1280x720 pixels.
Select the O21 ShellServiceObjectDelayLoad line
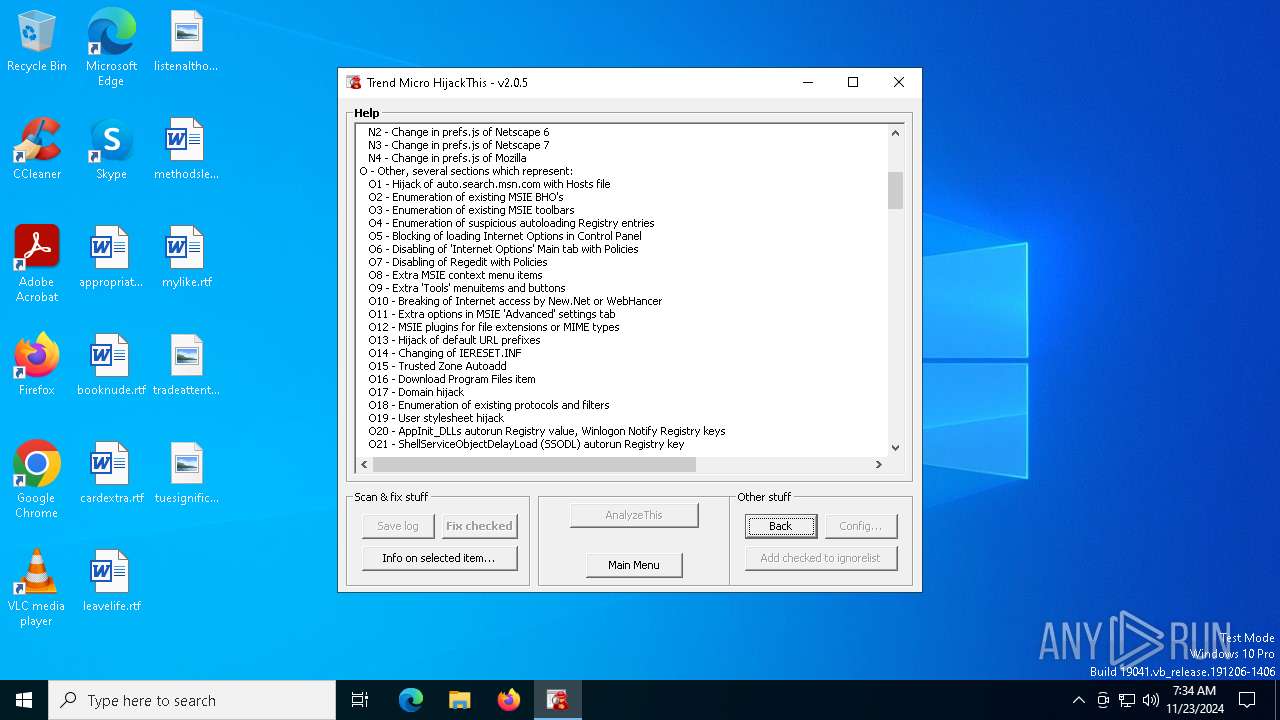point(526,444)
